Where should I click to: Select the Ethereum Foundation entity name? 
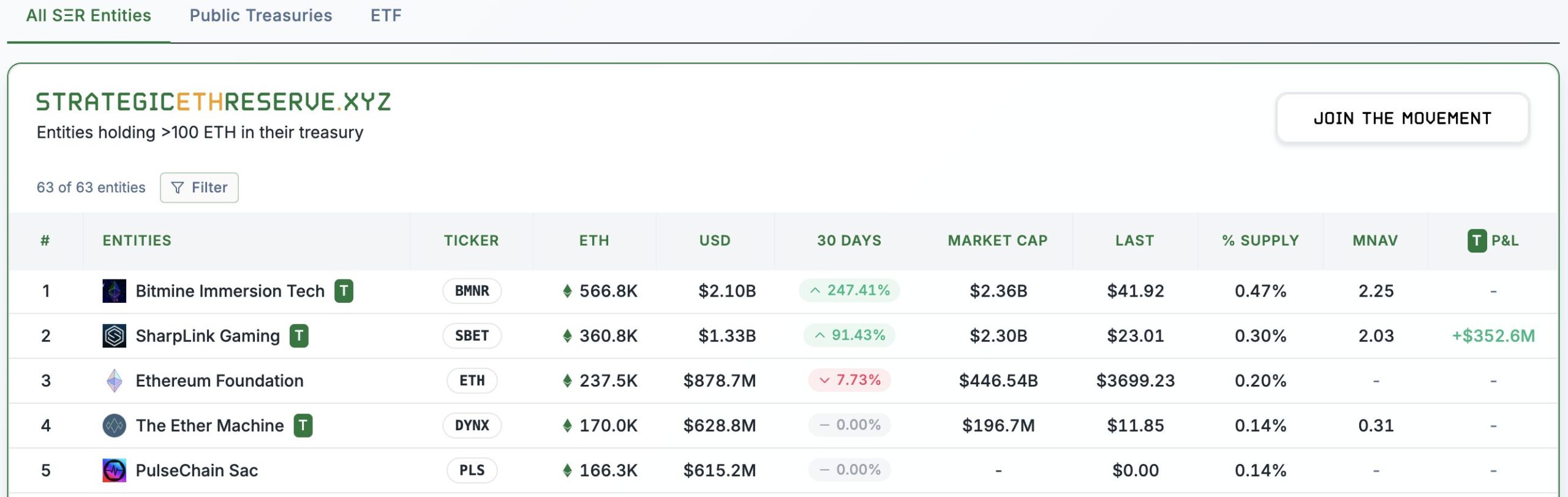[219, 381]
